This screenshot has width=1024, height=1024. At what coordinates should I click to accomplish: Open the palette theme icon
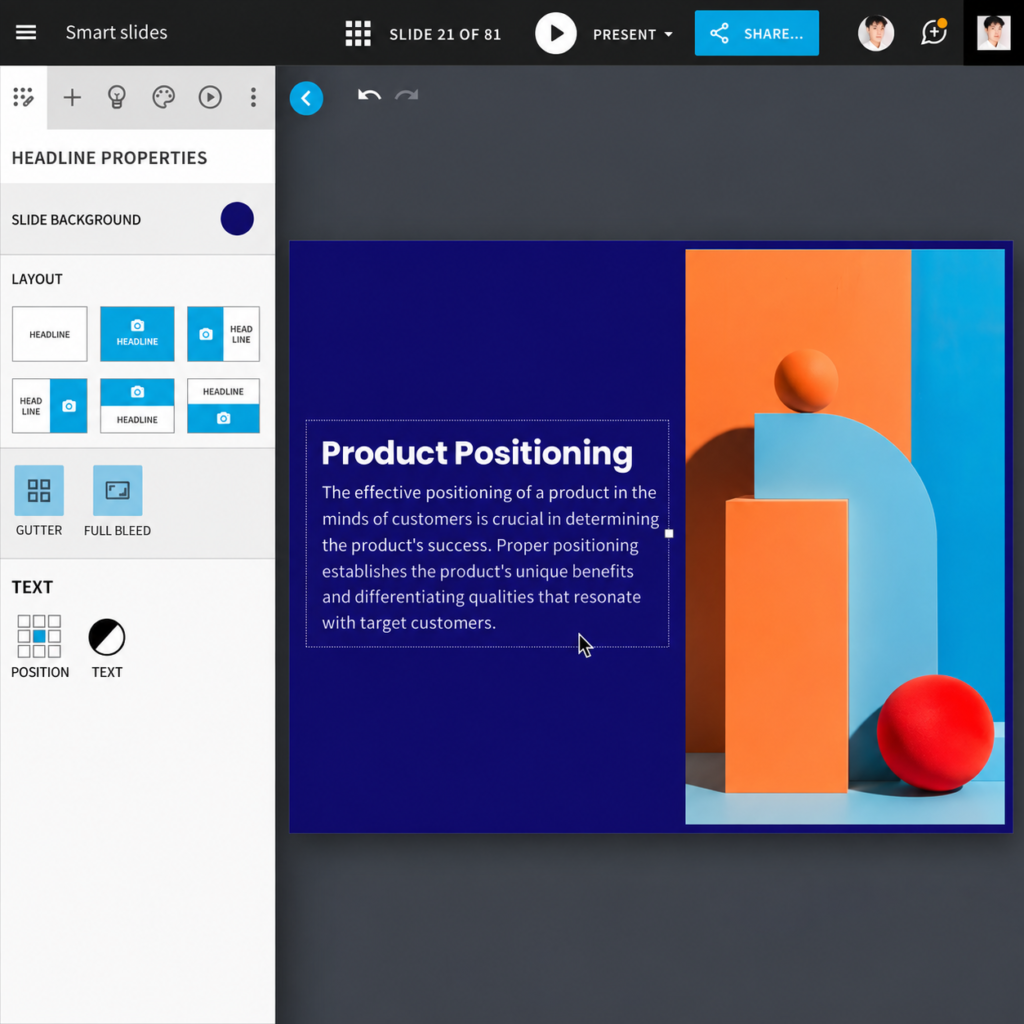[163, 97]
